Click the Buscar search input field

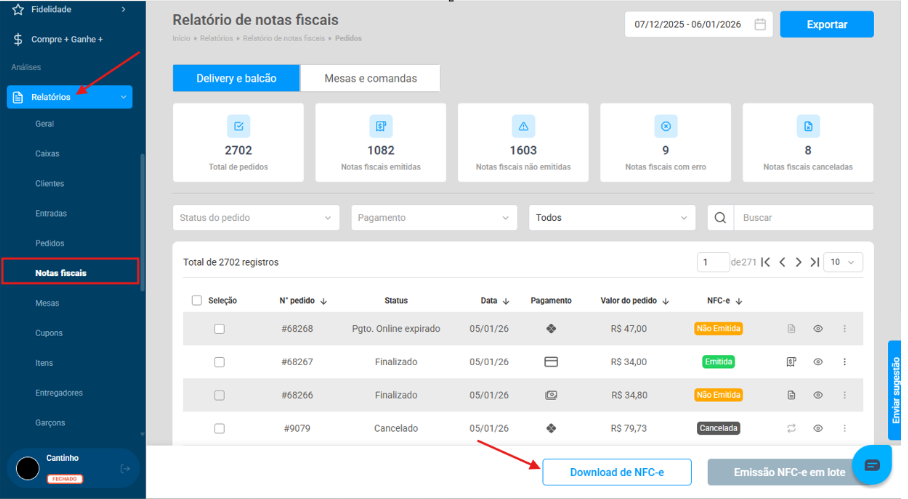pos(803,217)
